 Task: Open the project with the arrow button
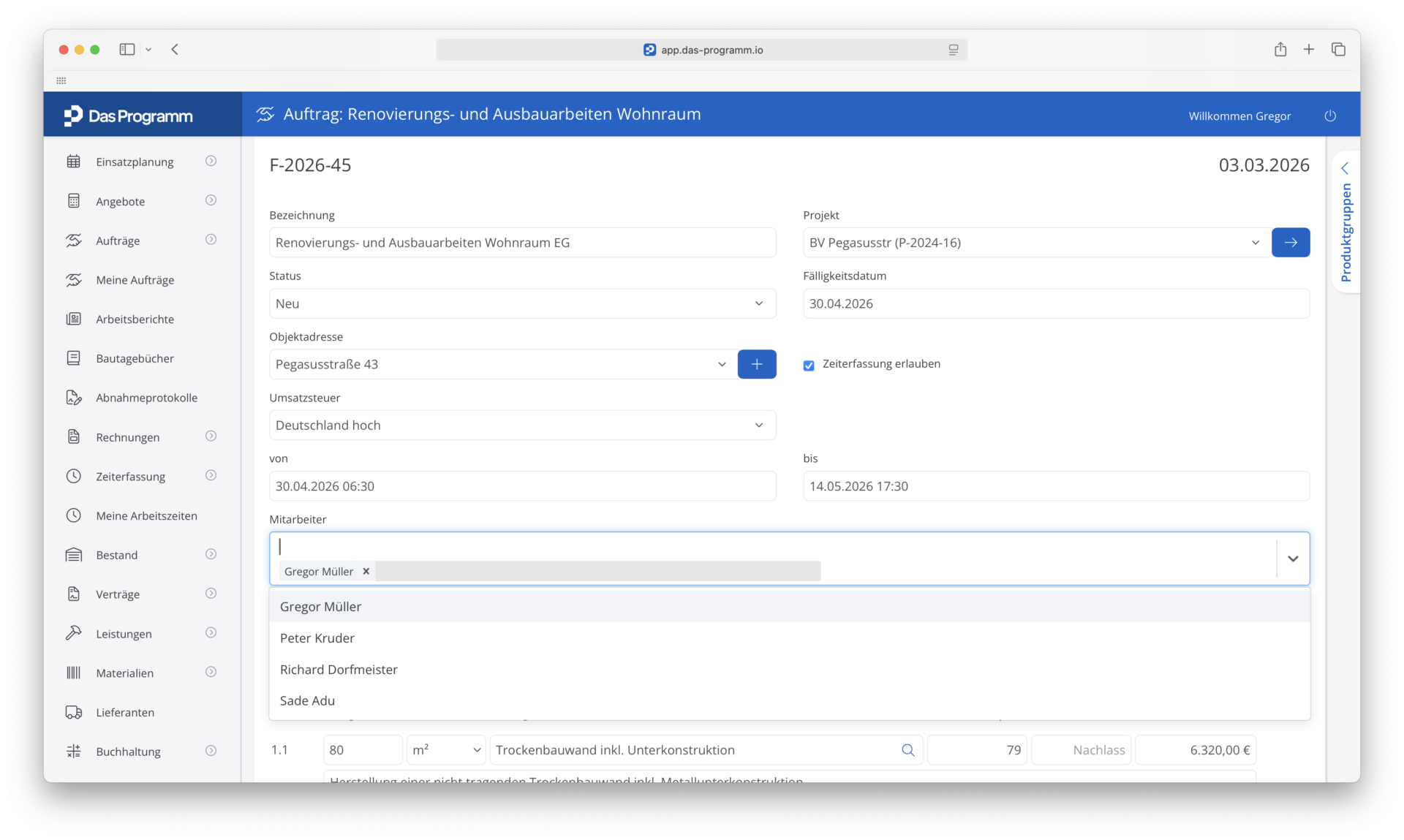1291,243
